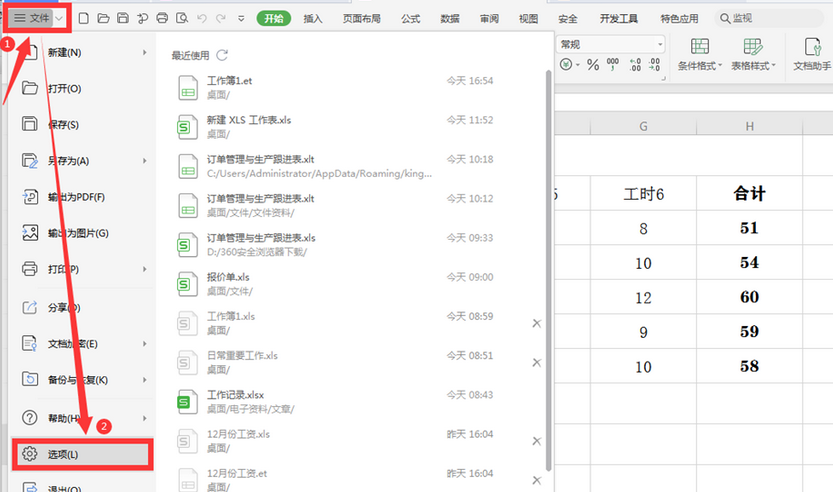833x492 pixels.
Task: Choose 打开(O) in the file menu
Action: click(82, 88)
